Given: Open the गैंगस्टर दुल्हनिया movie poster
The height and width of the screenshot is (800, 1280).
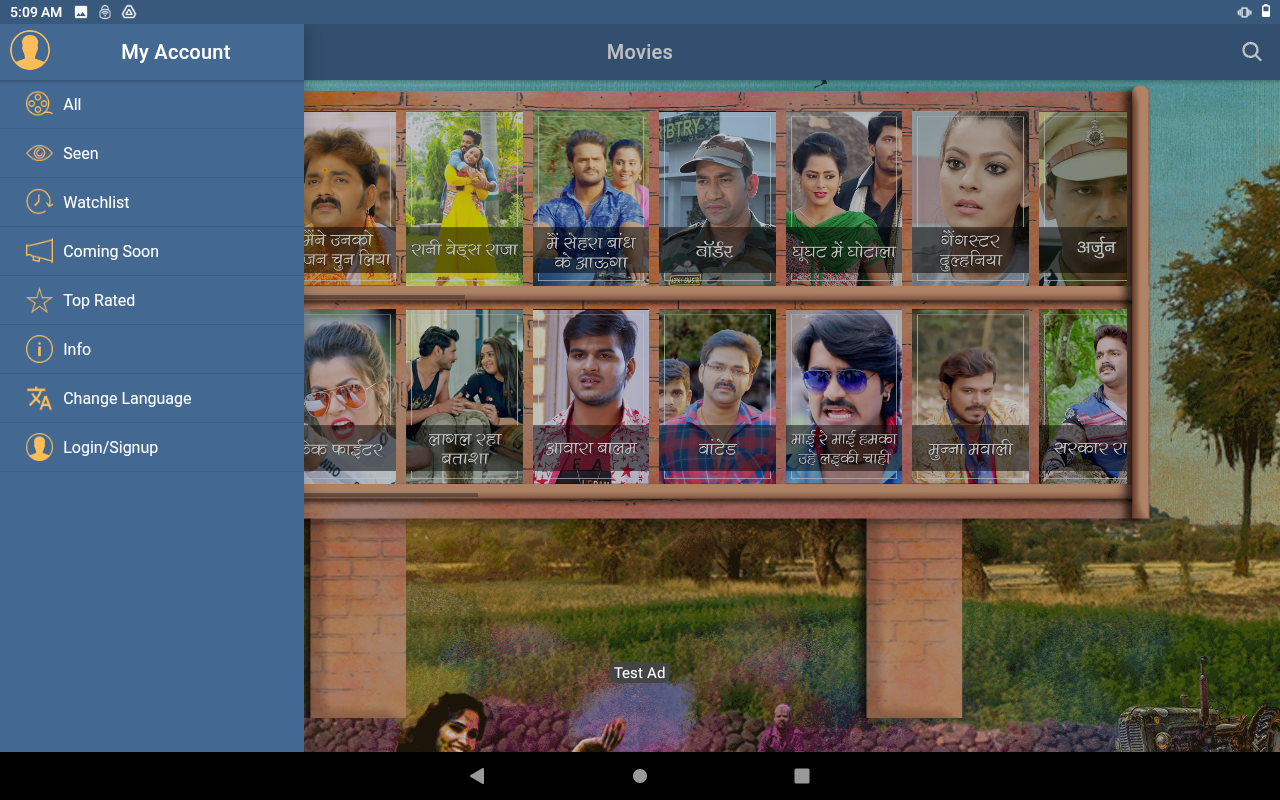Looking at the screenshot, I should (970, 198).
